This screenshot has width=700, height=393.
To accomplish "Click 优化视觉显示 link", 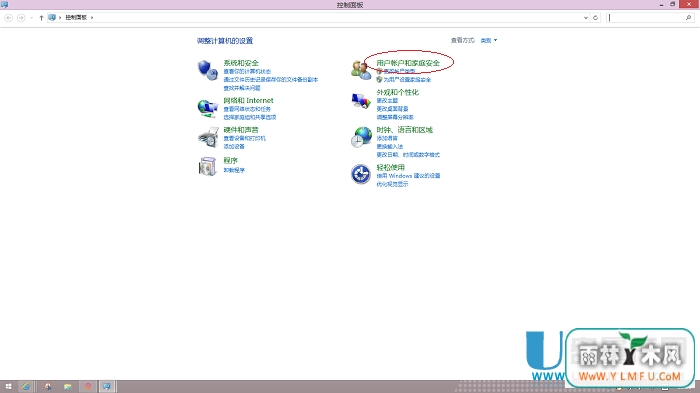I will (x=392, y=184).
